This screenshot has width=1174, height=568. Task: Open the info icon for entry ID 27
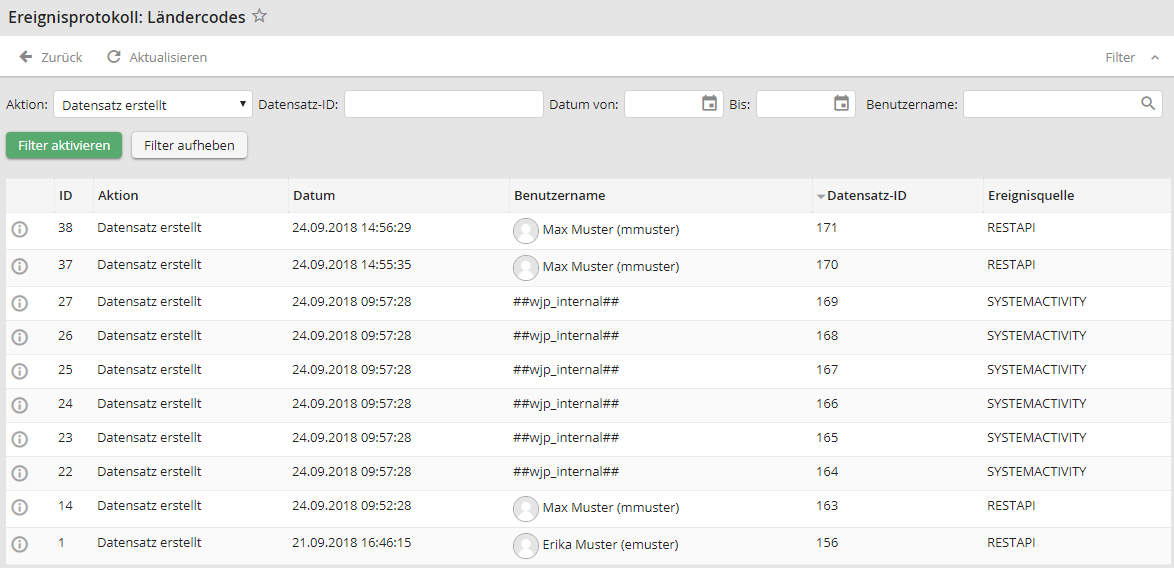[20, 303]
